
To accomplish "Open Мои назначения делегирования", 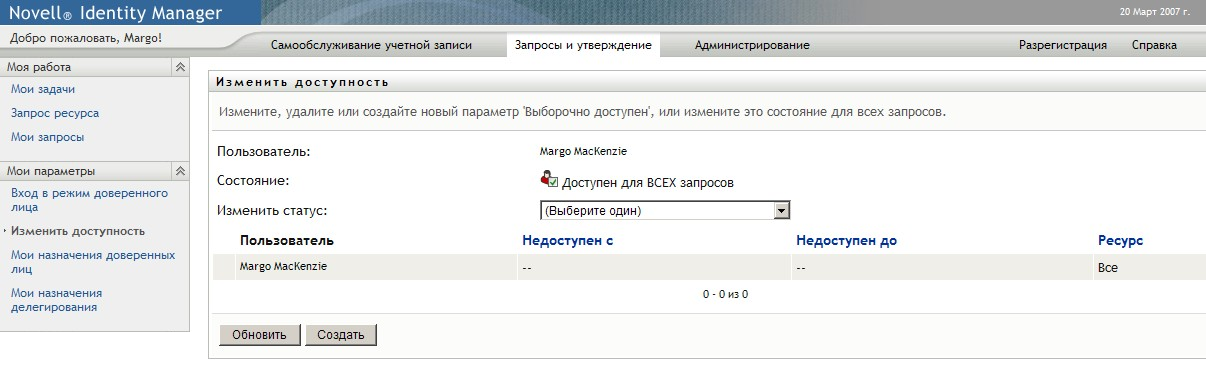I will 56,300.
